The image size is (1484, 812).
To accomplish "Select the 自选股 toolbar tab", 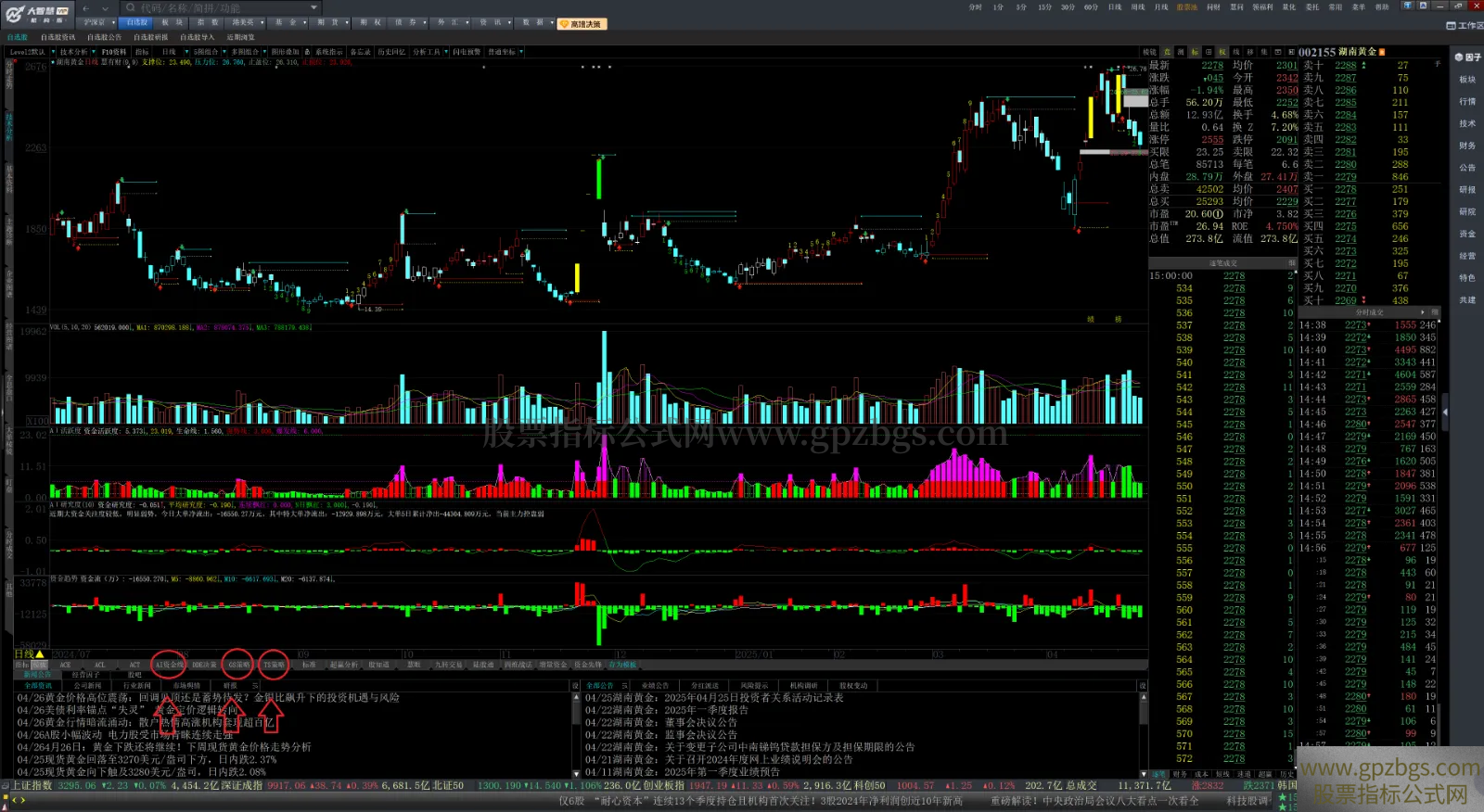I will tap(137, 22).
